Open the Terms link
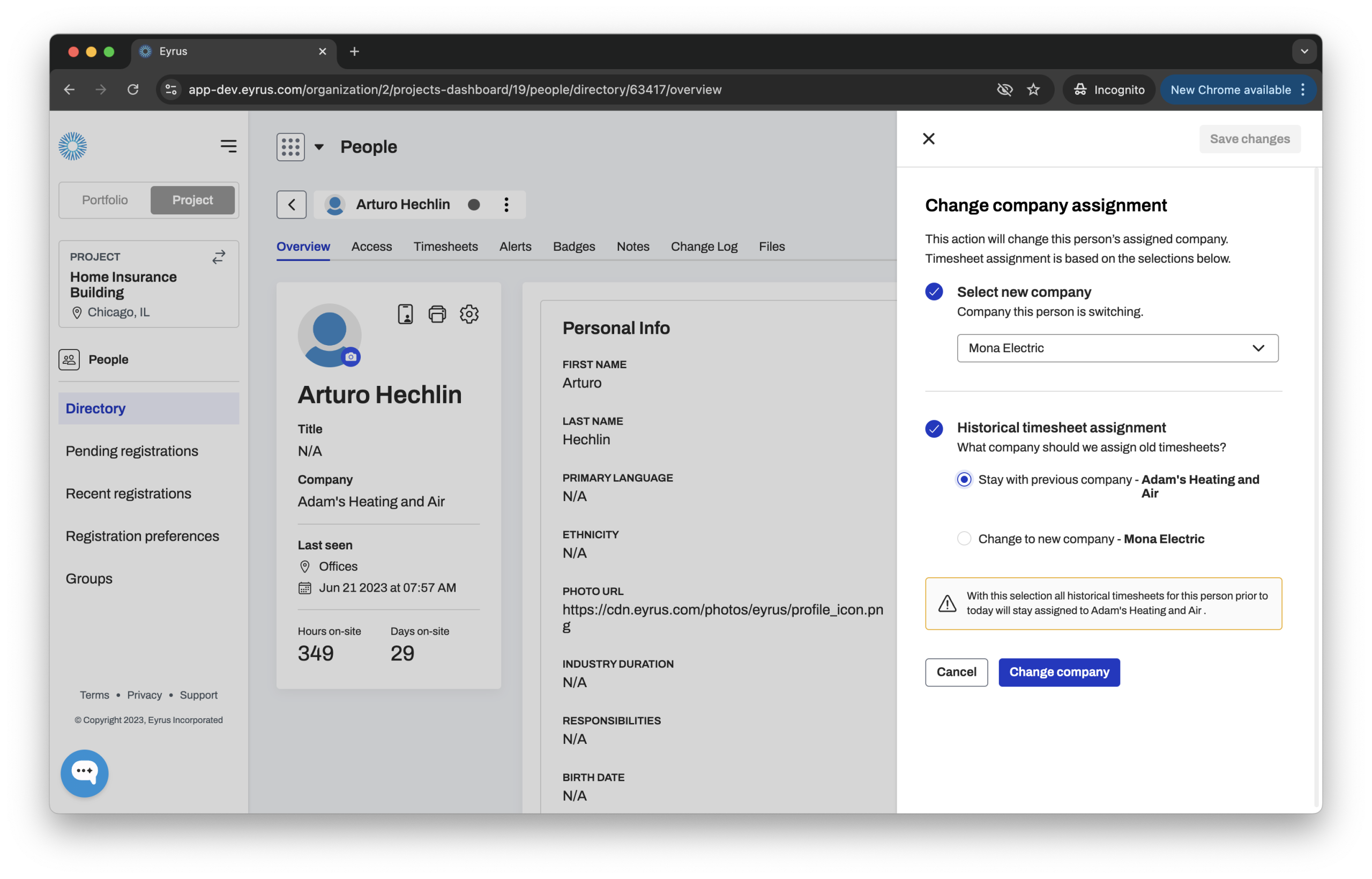The height and width of the screenshot is (879, 1372). click(x=94, y=695)
